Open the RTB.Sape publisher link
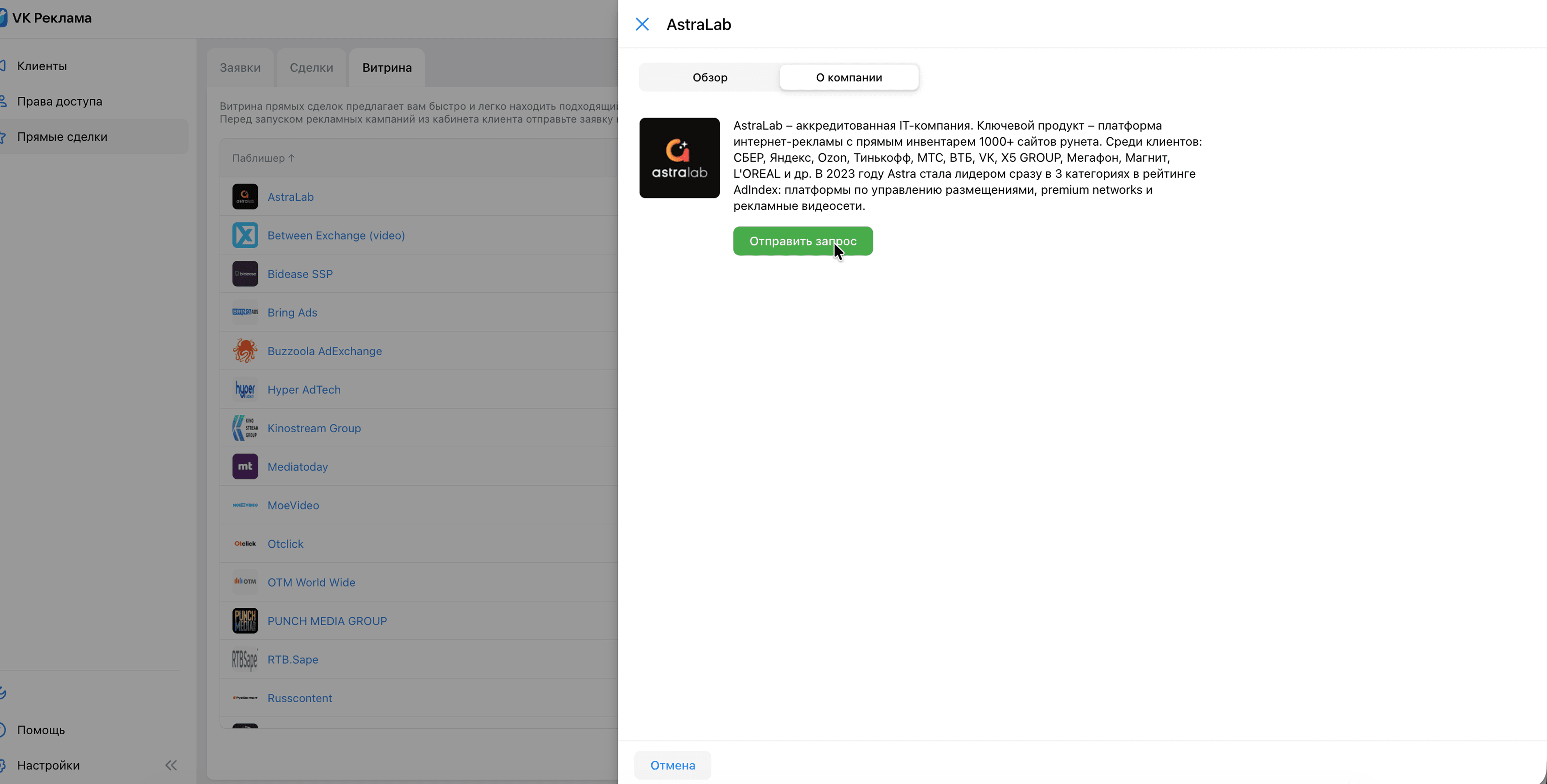The height and width of the screenshot is (784, 1547). point(293,660)
